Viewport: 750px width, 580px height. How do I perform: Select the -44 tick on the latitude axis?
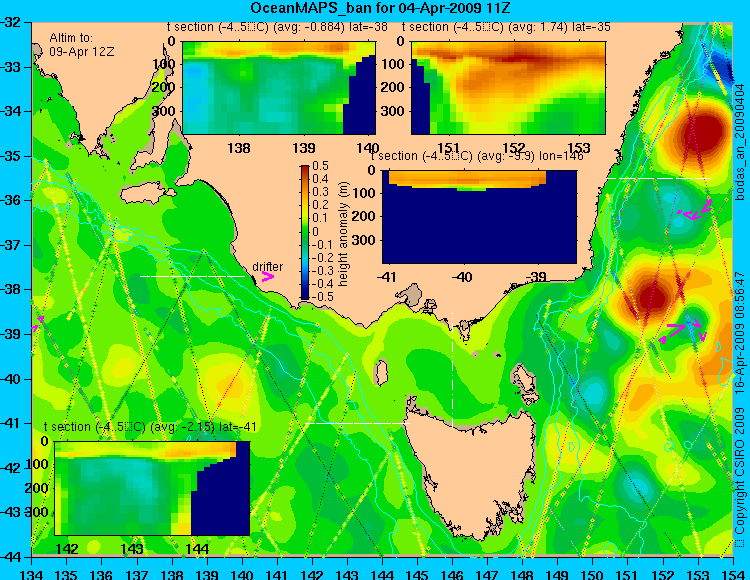pyautogui.click(x=11, y=557)
